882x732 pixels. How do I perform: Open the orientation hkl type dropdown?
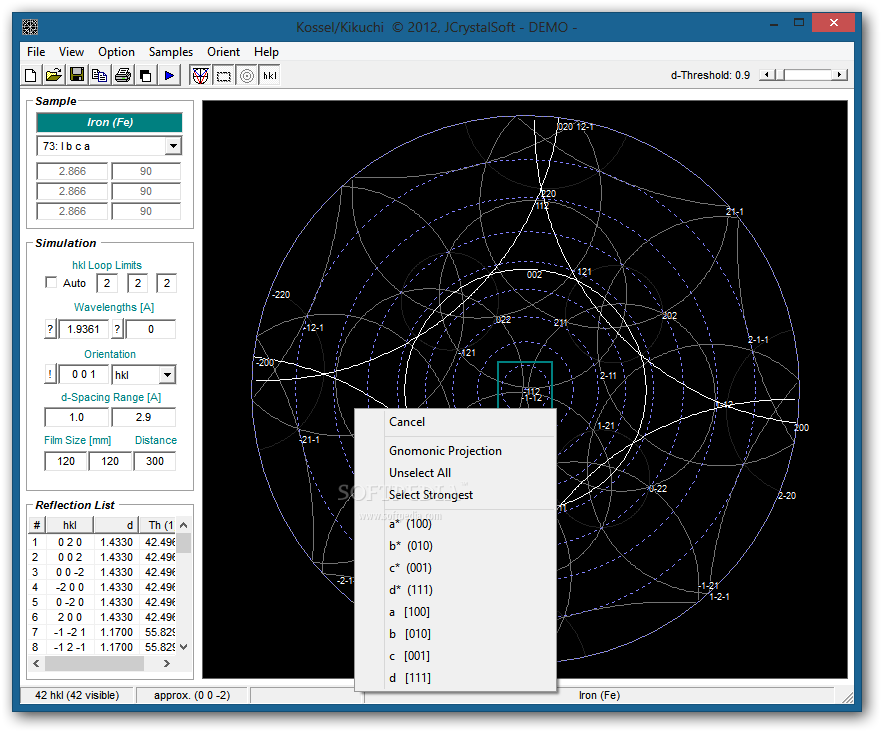pyautogui.click(x=167, y=375)
